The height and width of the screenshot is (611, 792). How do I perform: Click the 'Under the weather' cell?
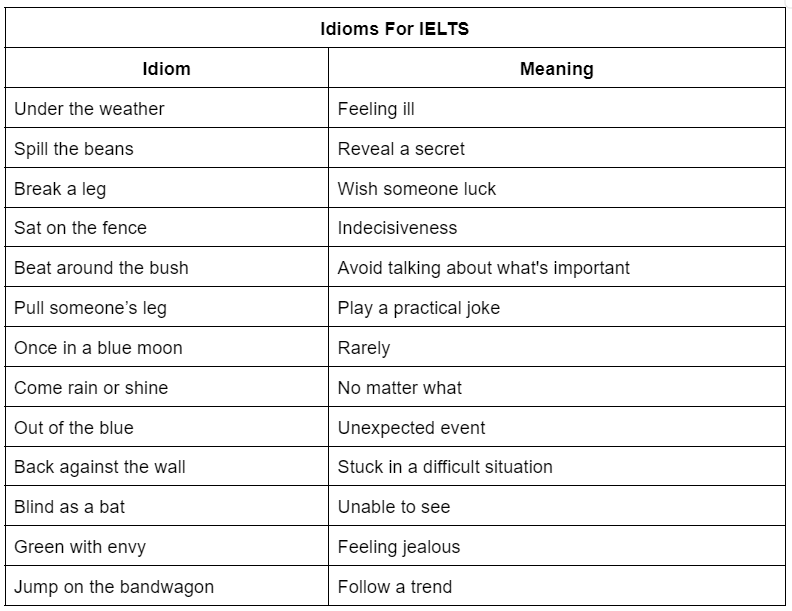89,109
